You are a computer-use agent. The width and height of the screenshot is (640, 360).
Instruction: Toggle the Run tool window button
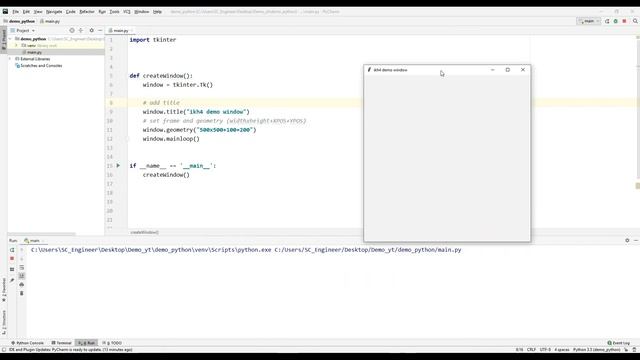87,343
